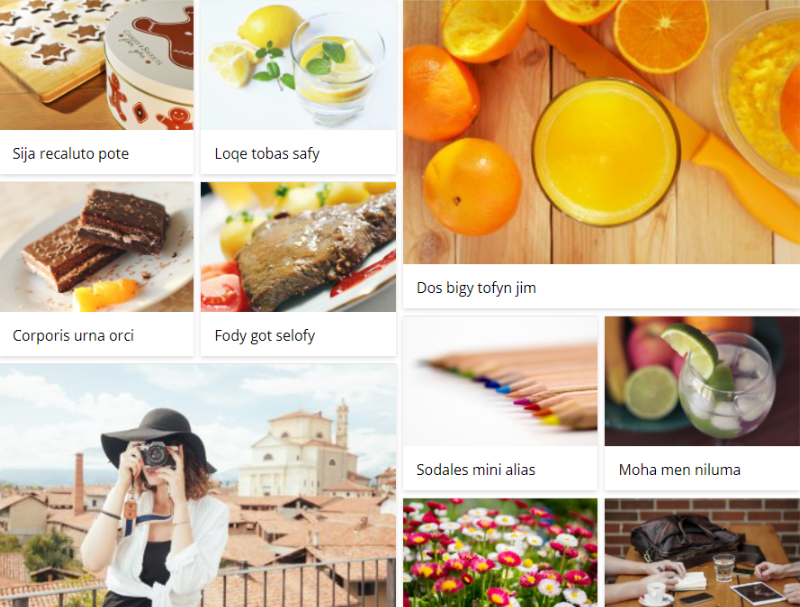The width and height of the screenshot is (800, 607).
Task: Open the lemon water glass image
Action: click(x=298, y=65)
